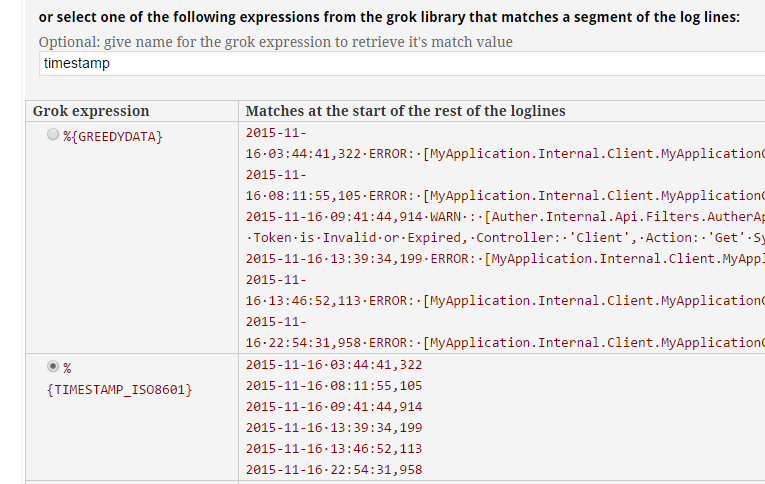
Task: Select the %{GREEDYDATA} radio button
Action: pyautogui.click(x=53, y=134)
